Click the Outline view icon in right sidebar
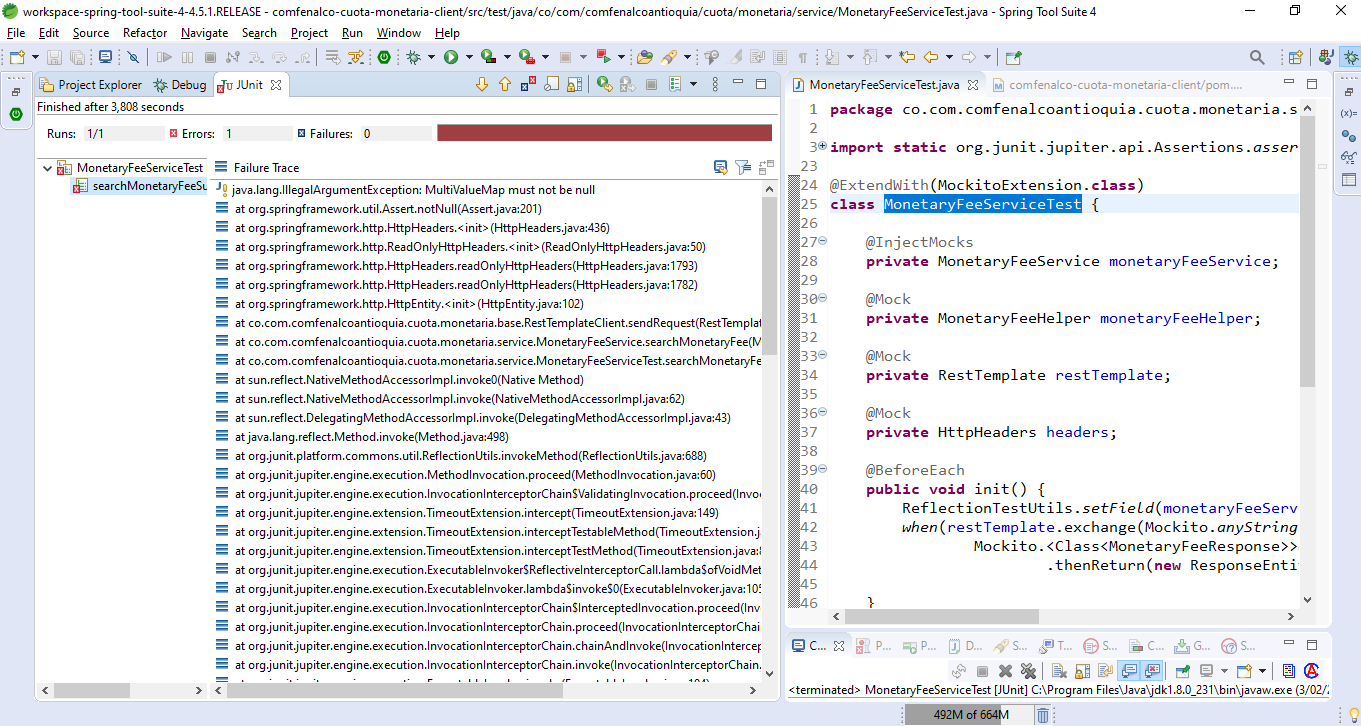Image resolution: width=1361 pixels, height=726 pixels. tap(1349, 180)
